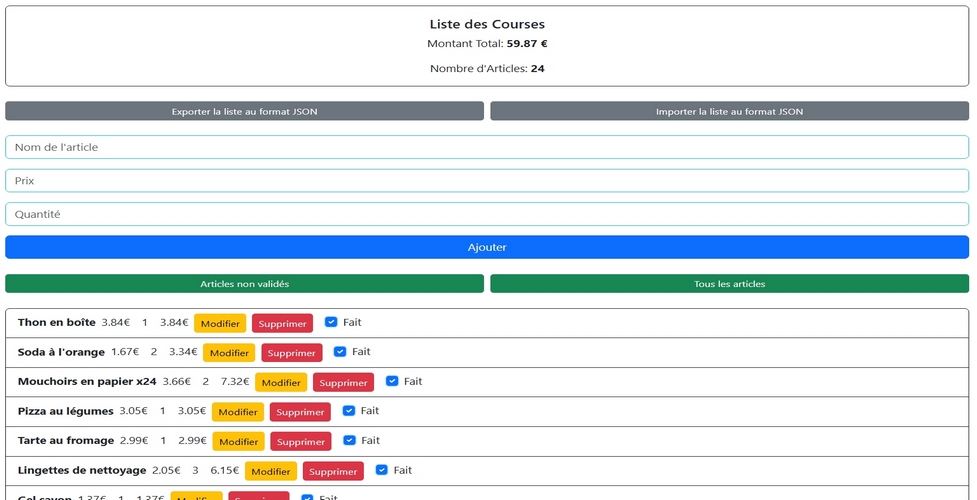The height and width of the screenshot is (500, 977).
Task: Uncheck Fait for Soda à l'orange
Action: 340,352
